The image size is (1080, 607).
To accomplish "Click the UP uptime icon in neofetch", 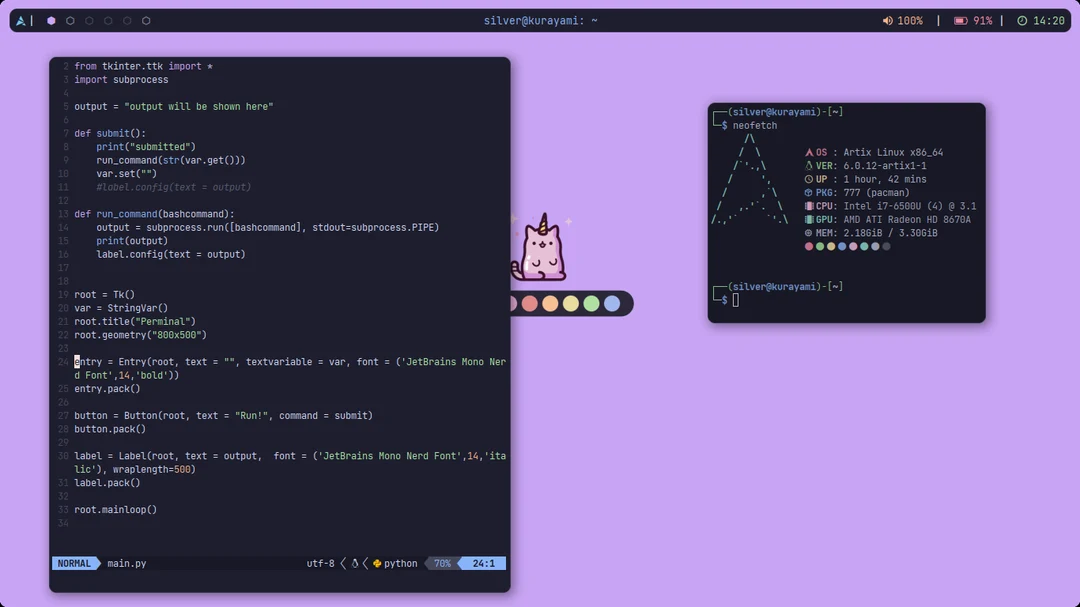I will point(808,178).
